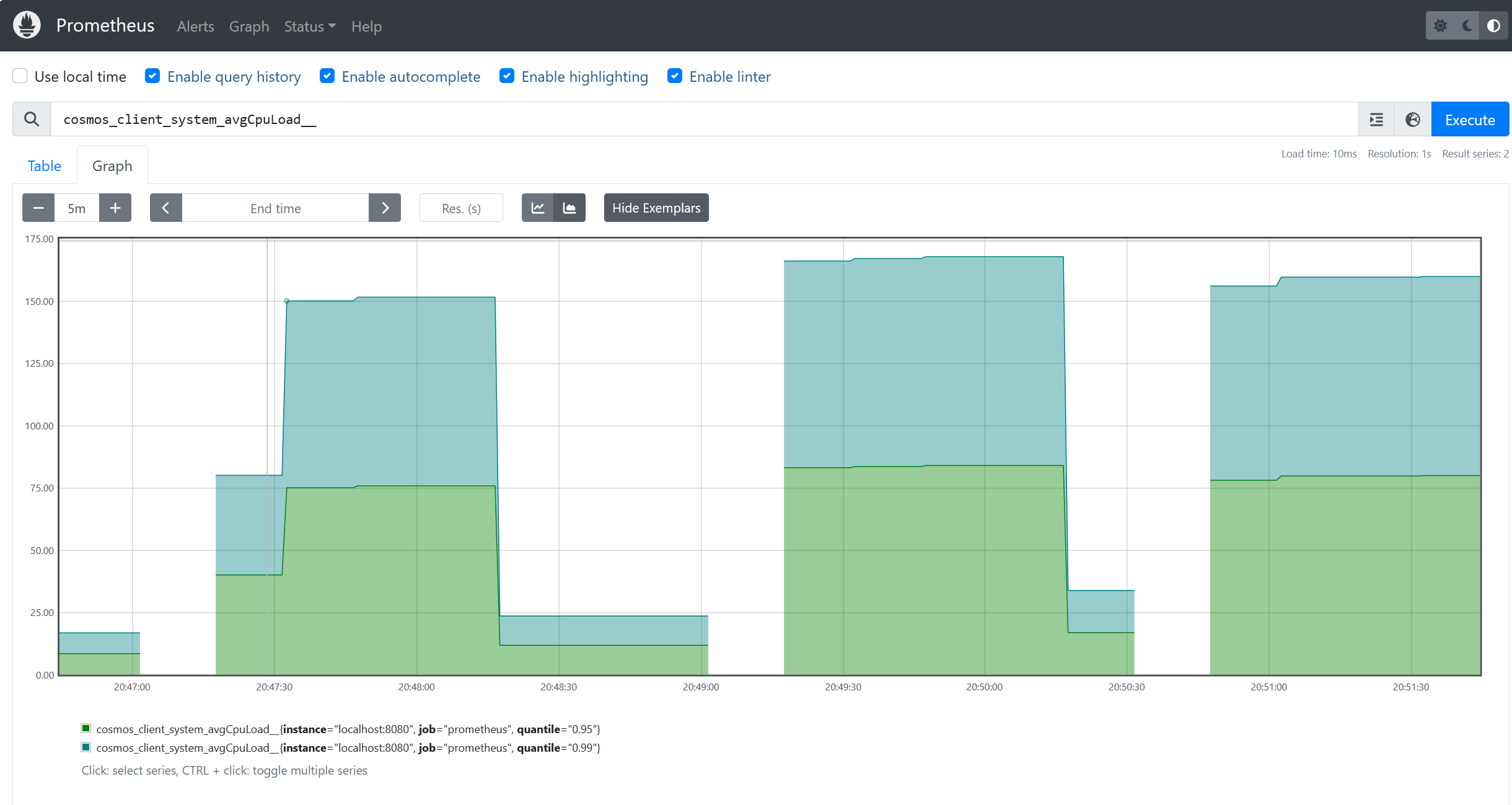Open the metrics explorer globe icon
1512x805 pixels.
click(1413, 120)
